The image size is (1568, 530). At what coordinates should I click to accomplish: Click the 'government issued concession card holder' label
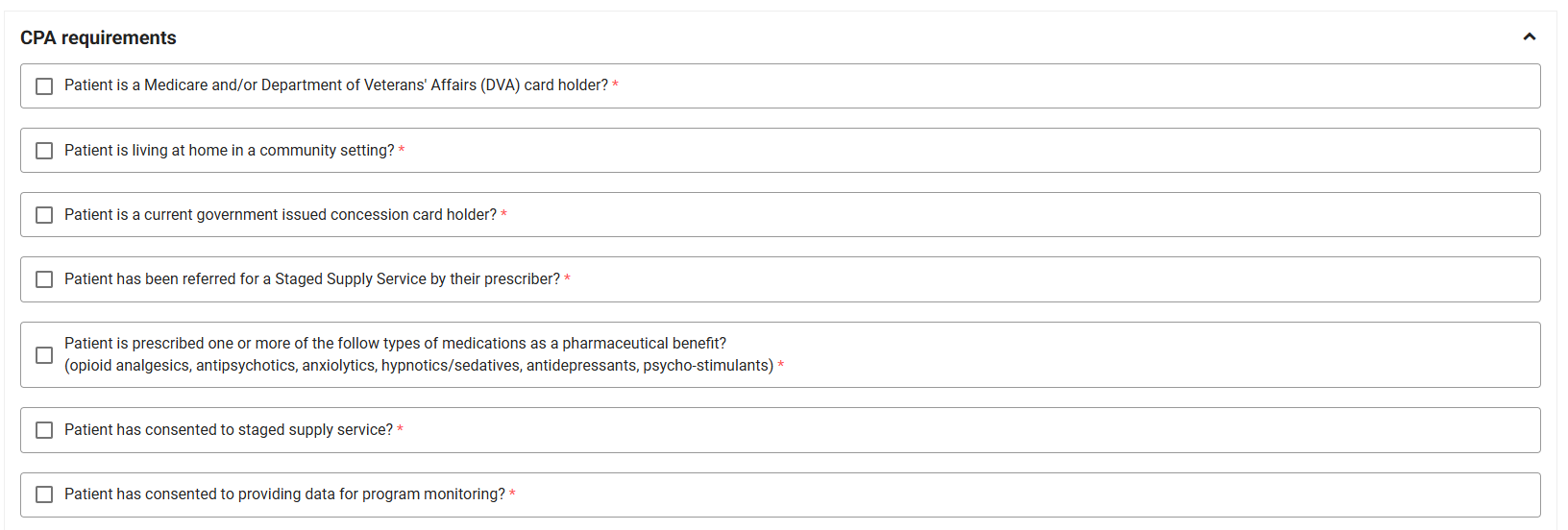point(281,215)
